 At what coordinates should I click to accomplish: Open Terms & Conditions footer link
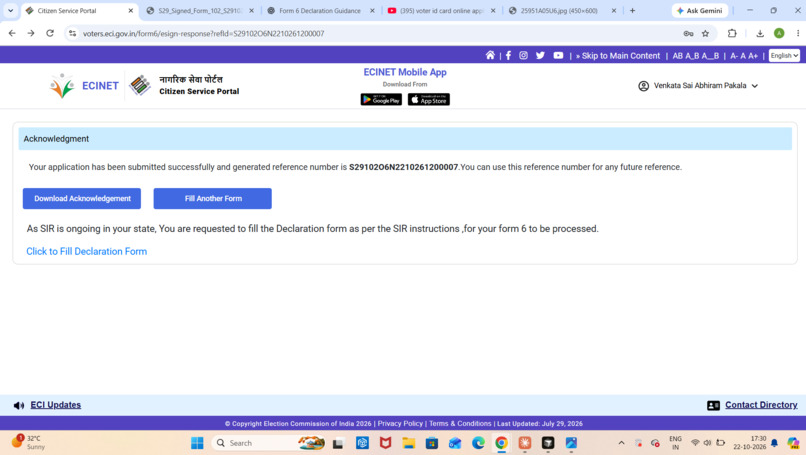[460, 424]
